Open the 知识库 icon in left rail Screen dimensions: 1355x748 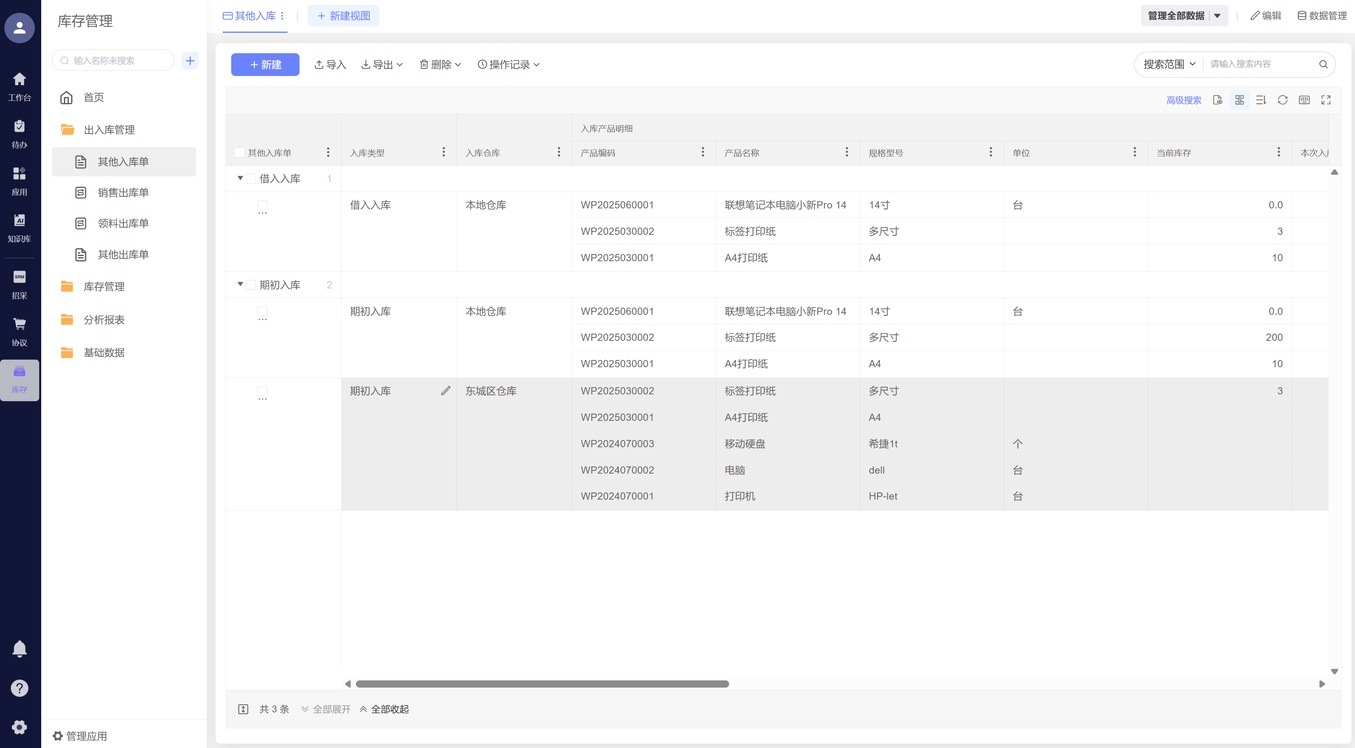tap(19, 227)
